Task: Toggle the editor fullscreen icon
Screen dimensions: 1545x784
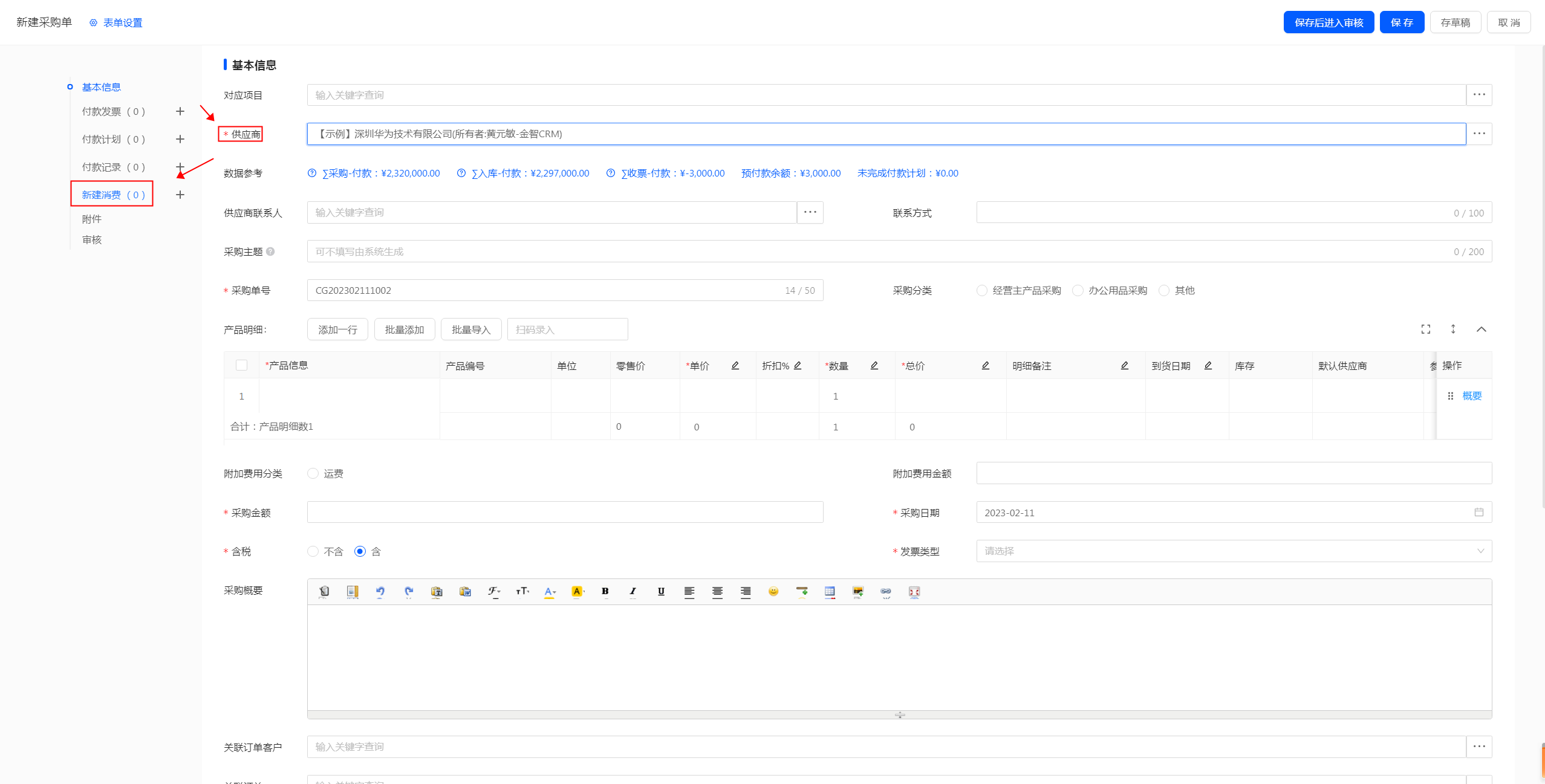Action: [914, 592]
